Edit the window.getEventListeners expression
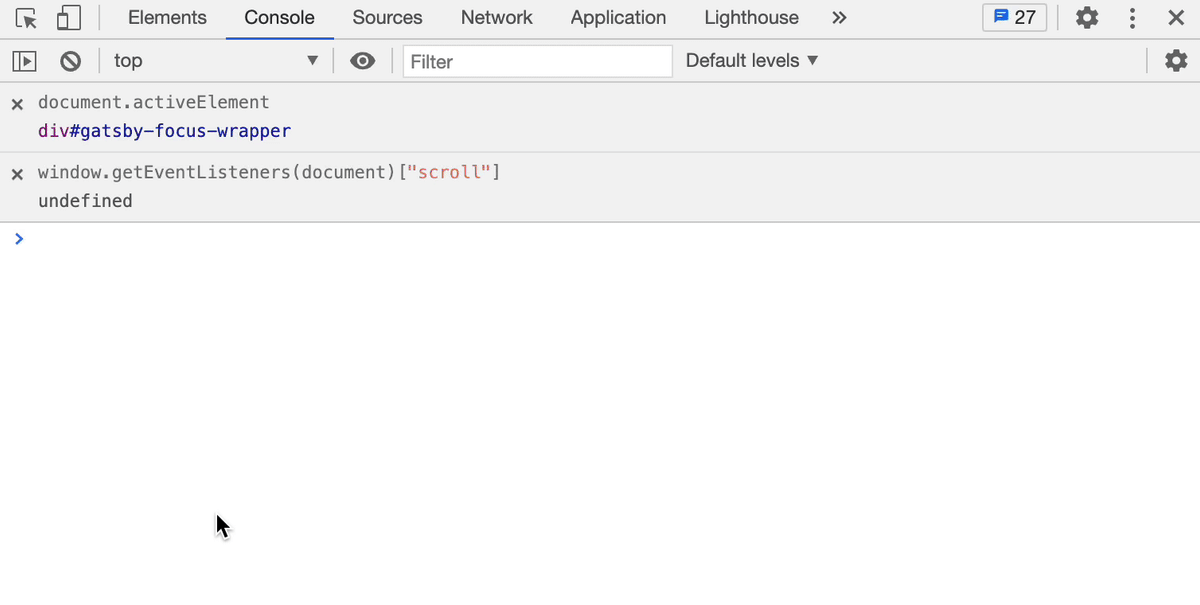This screenshot has height=605, width=1200. [269, 173]
